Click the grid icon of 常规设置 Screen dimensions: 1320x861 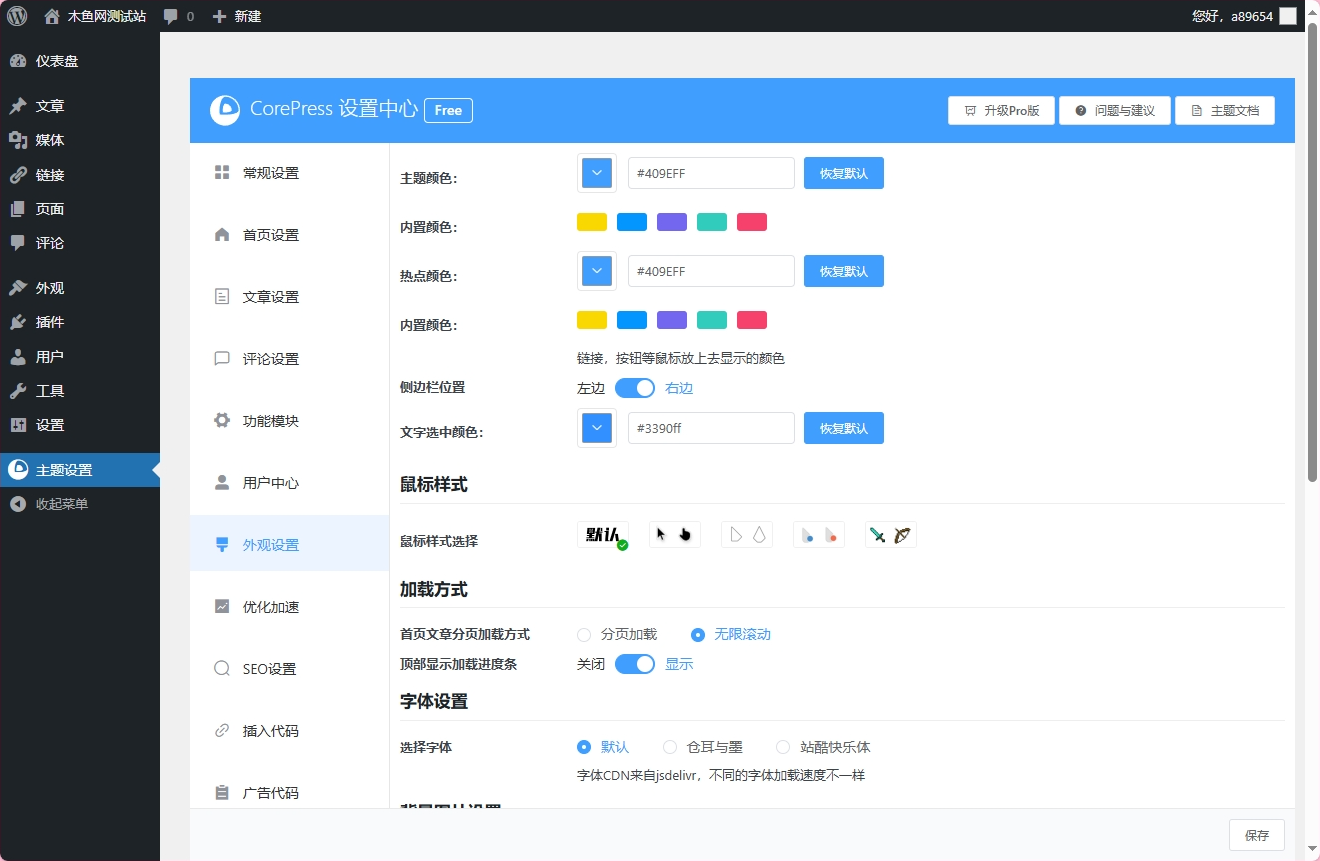222,172
